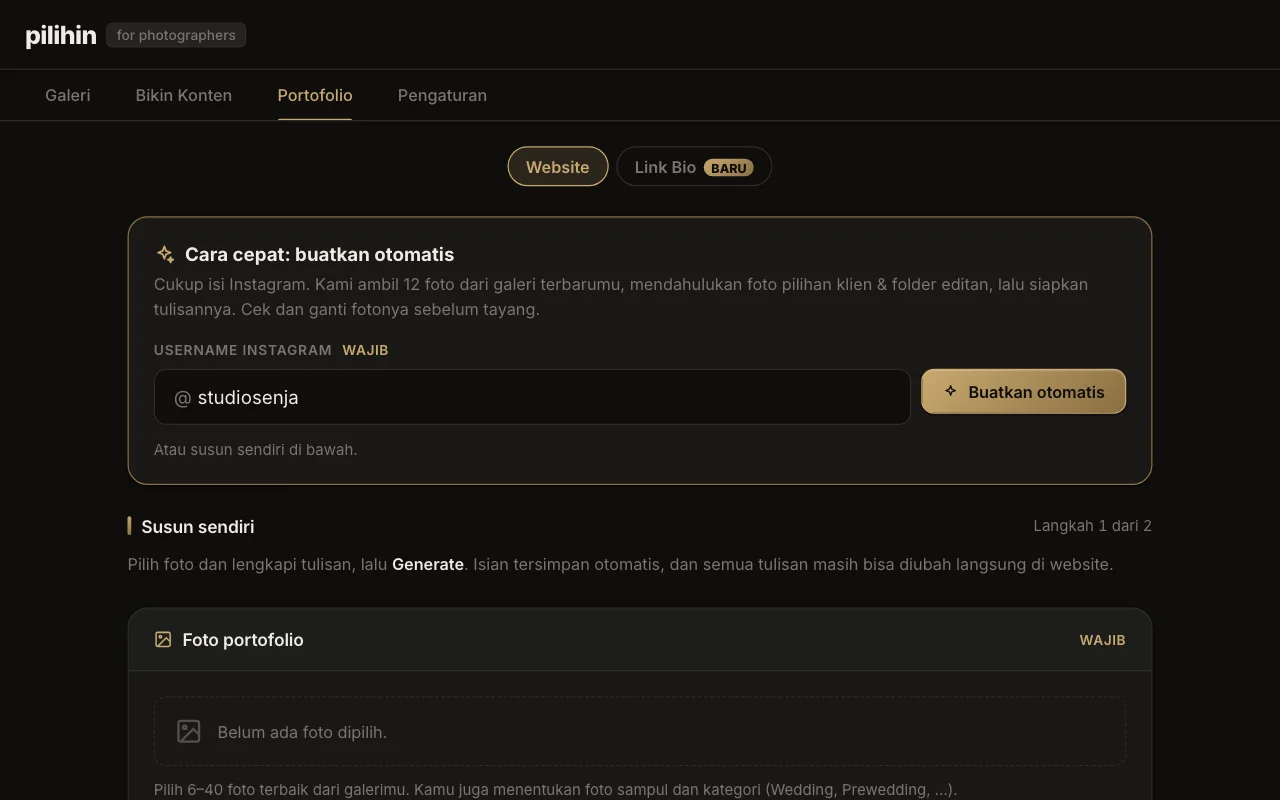
Task: Select the Website pill toggle
Action: point(558,167)
